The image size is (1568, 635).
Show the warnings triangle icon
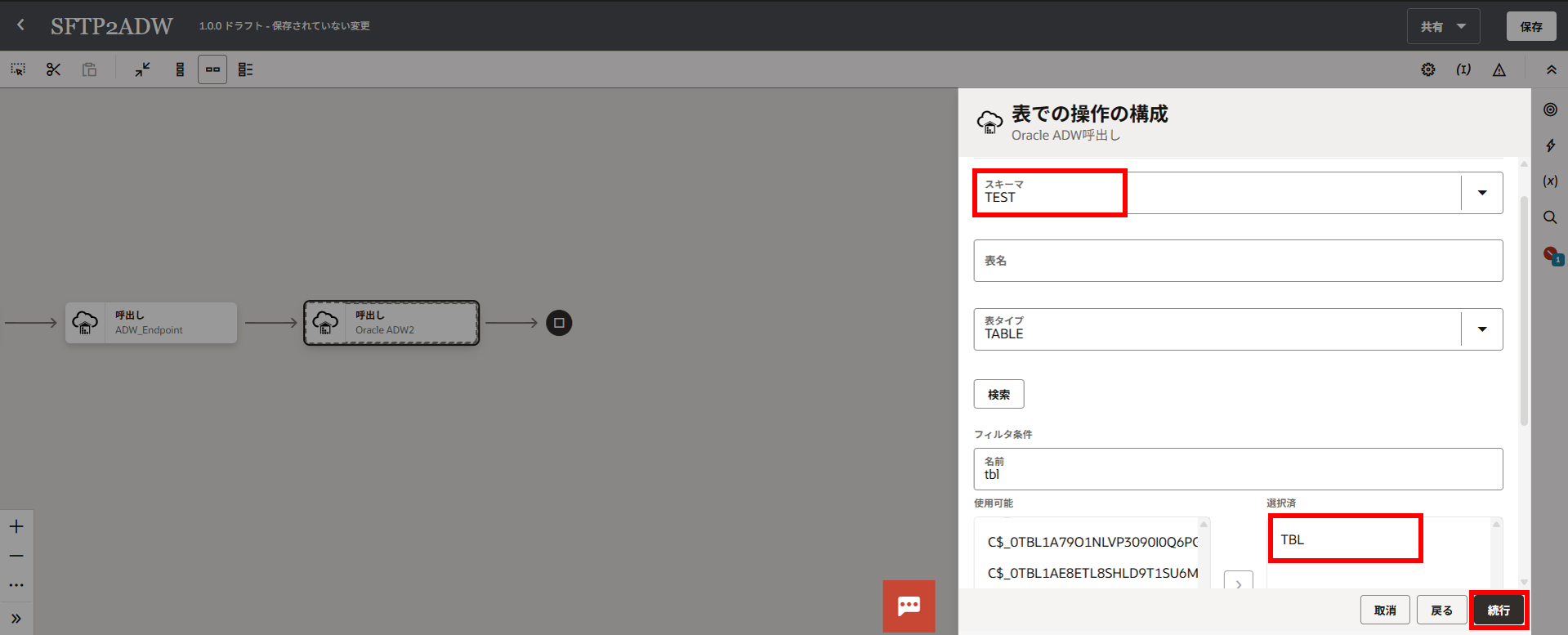1499,69
